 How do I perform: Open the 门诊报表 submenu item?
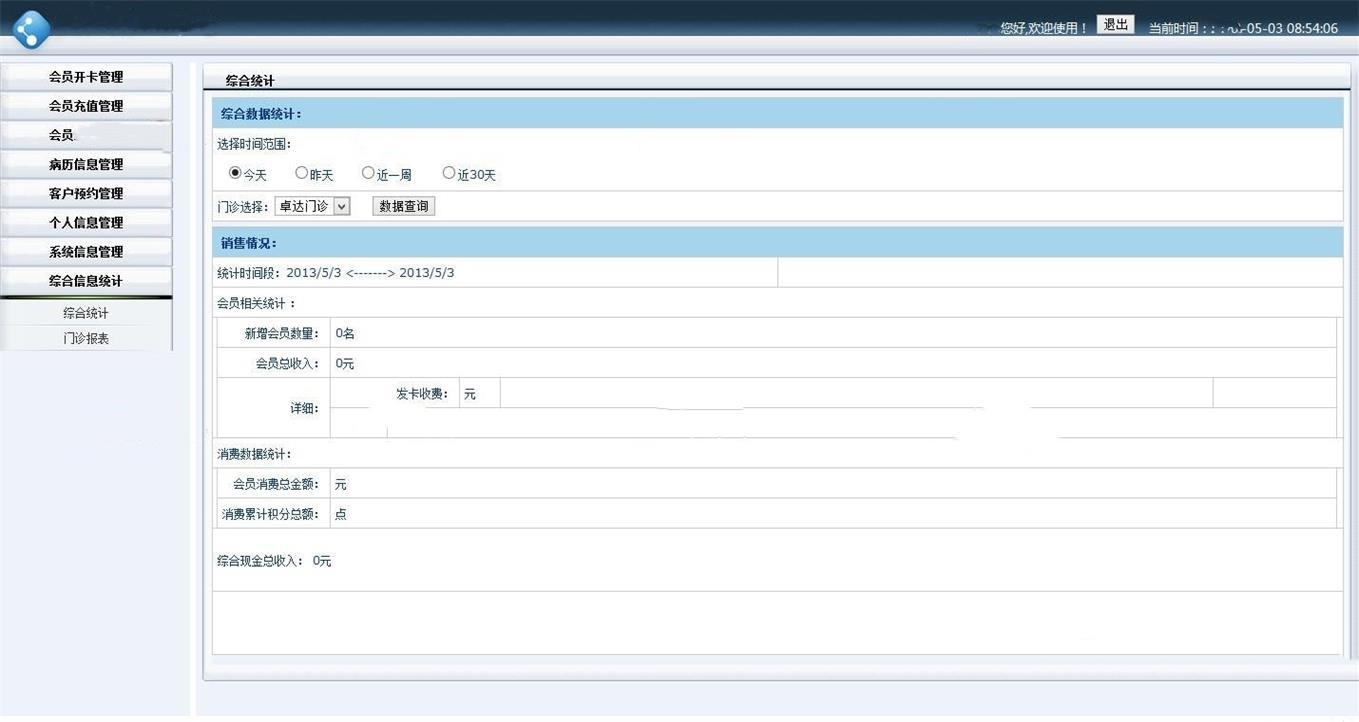point(86,339)
